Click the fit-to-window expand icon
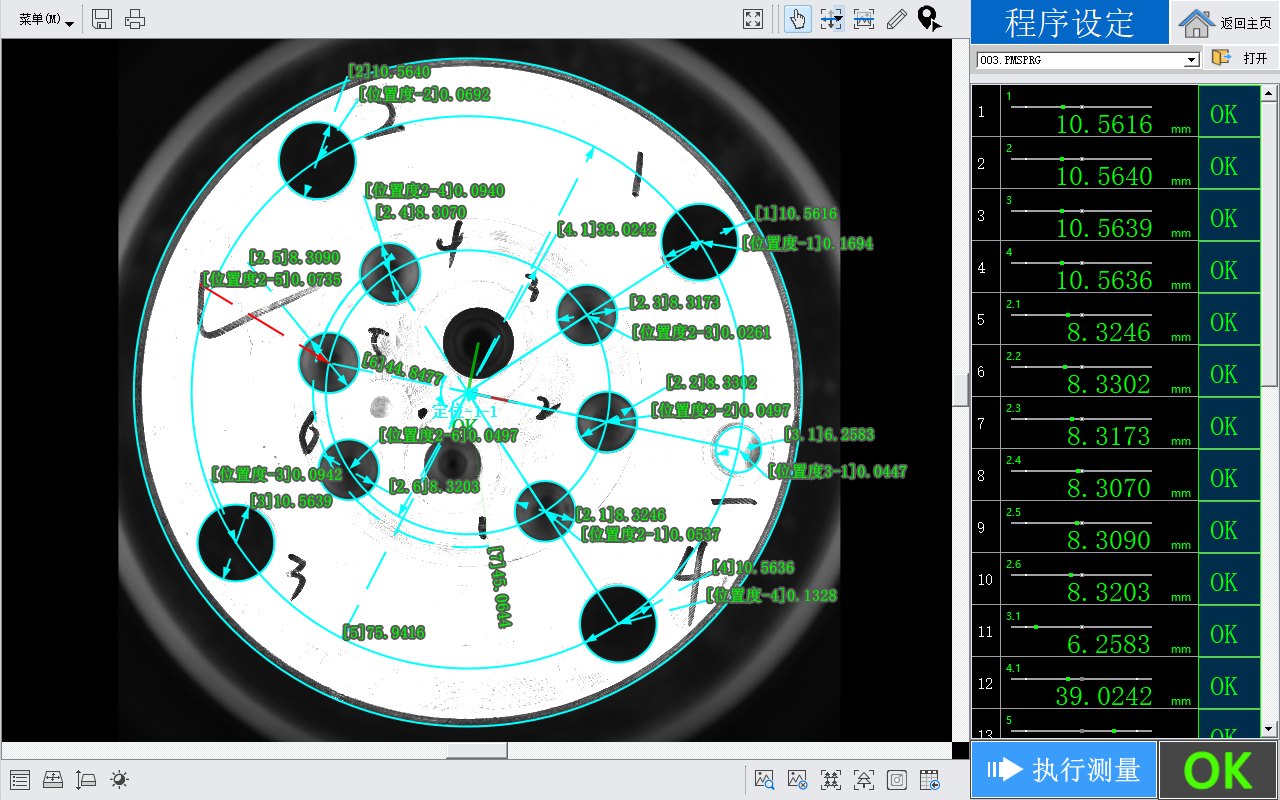 [x=754, y=18]
